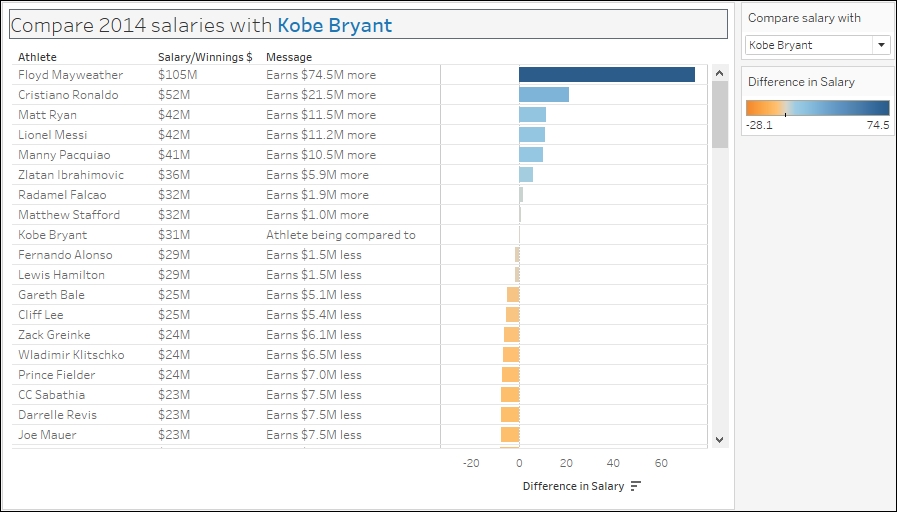Click the Wladimir Klitschko athlete name
Viewport: 897px width, 512px height.
71,355
